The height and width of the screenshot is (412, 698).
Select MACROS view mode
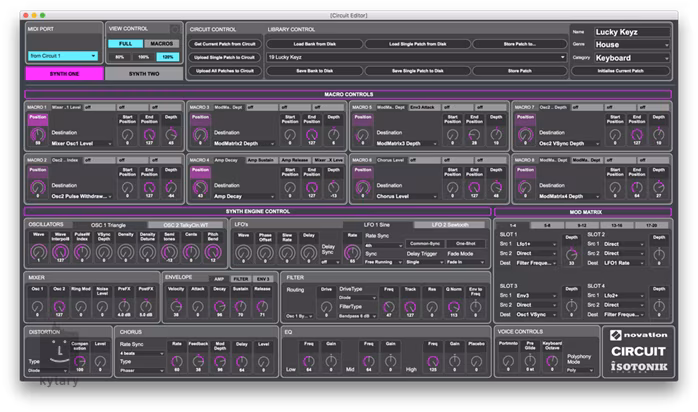click(x=162, y=44)
